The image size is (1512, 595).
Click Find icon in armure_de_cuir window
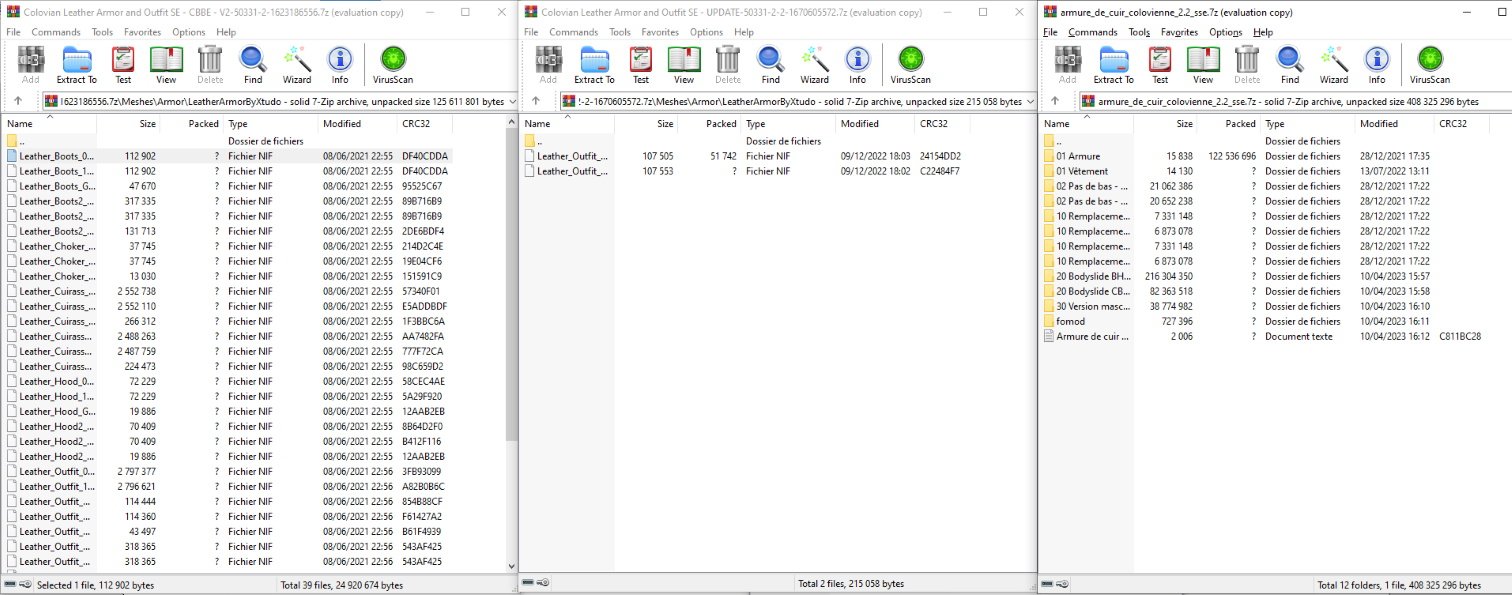[1290, 65]
